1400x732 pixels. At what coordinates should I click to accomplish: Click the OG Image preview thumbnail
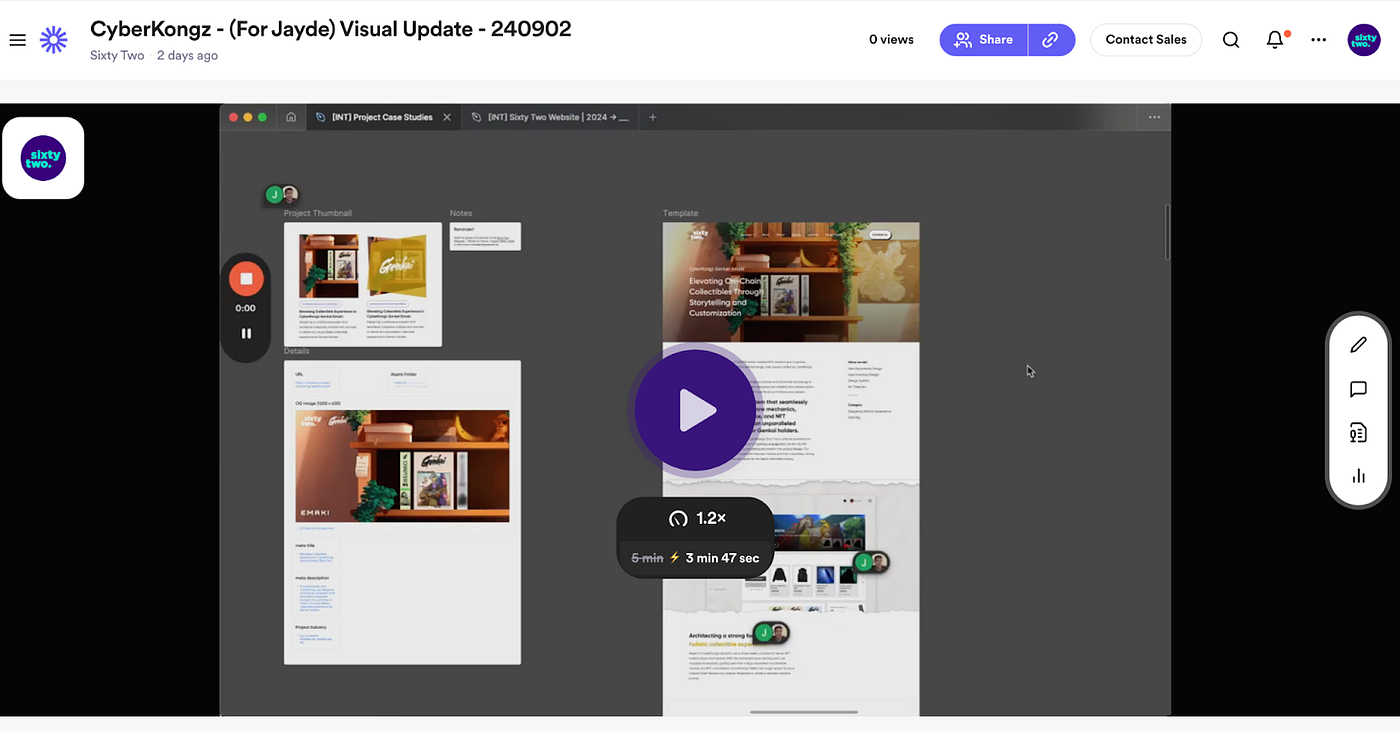tap(402, 465)
